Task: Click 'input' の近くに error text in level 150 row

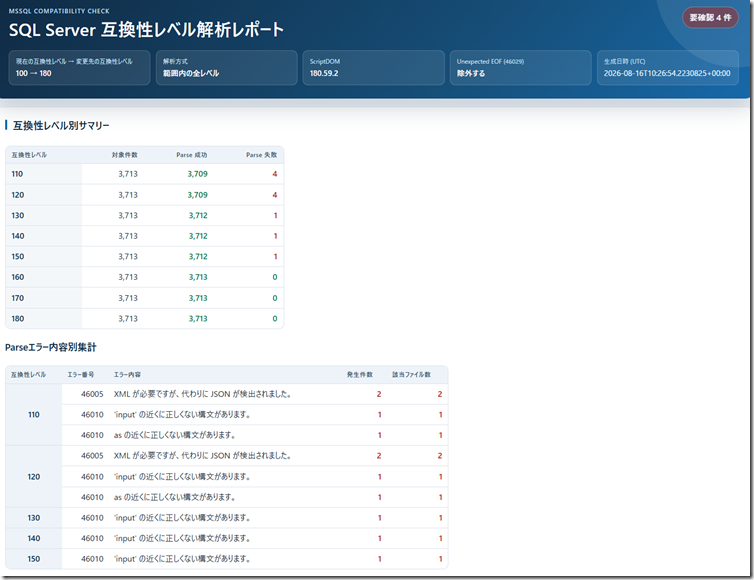Action: [182, 559]
